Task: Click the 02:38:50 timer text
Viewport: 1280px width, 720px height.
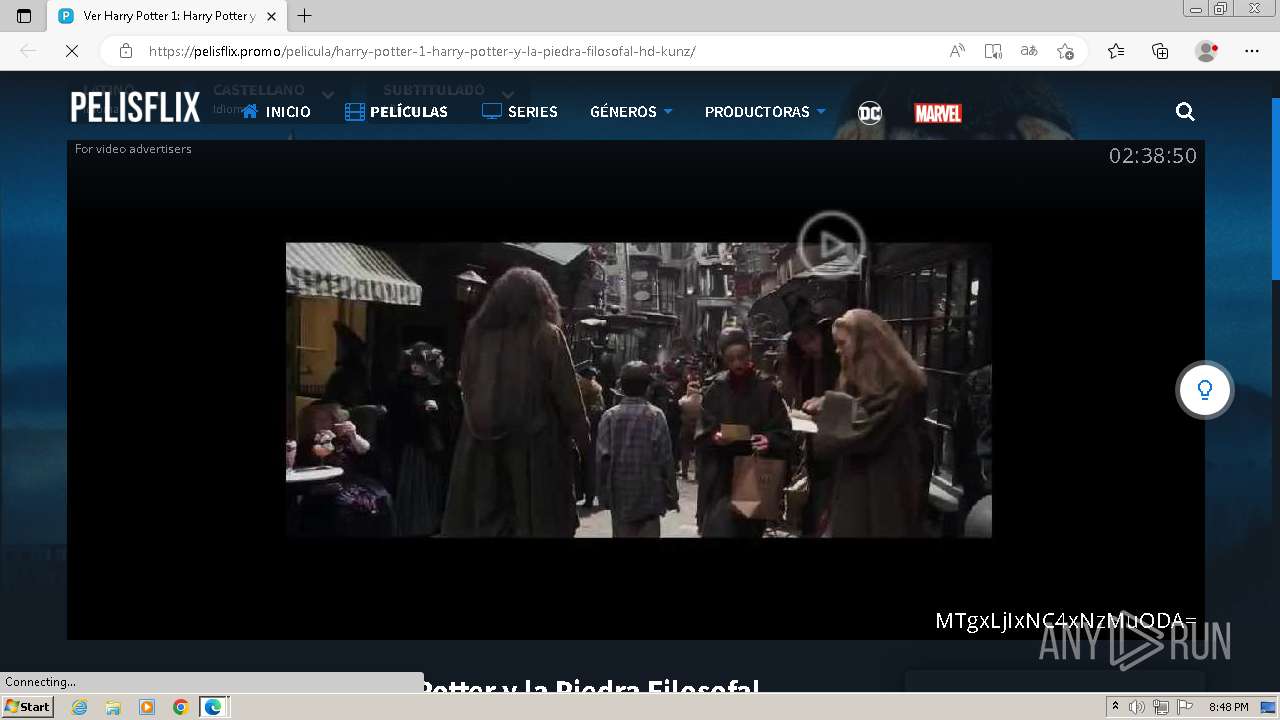Action: (x=1152, y=156)
